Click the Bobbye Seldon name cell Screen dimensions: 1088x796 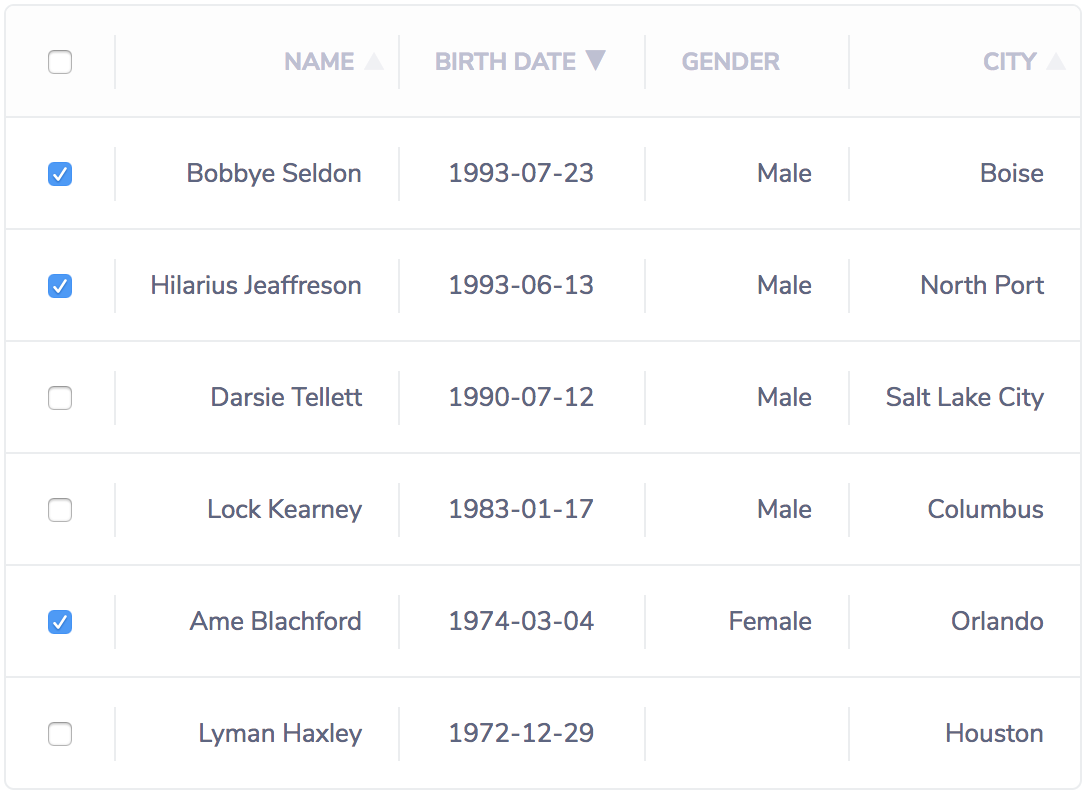[274, 174]
